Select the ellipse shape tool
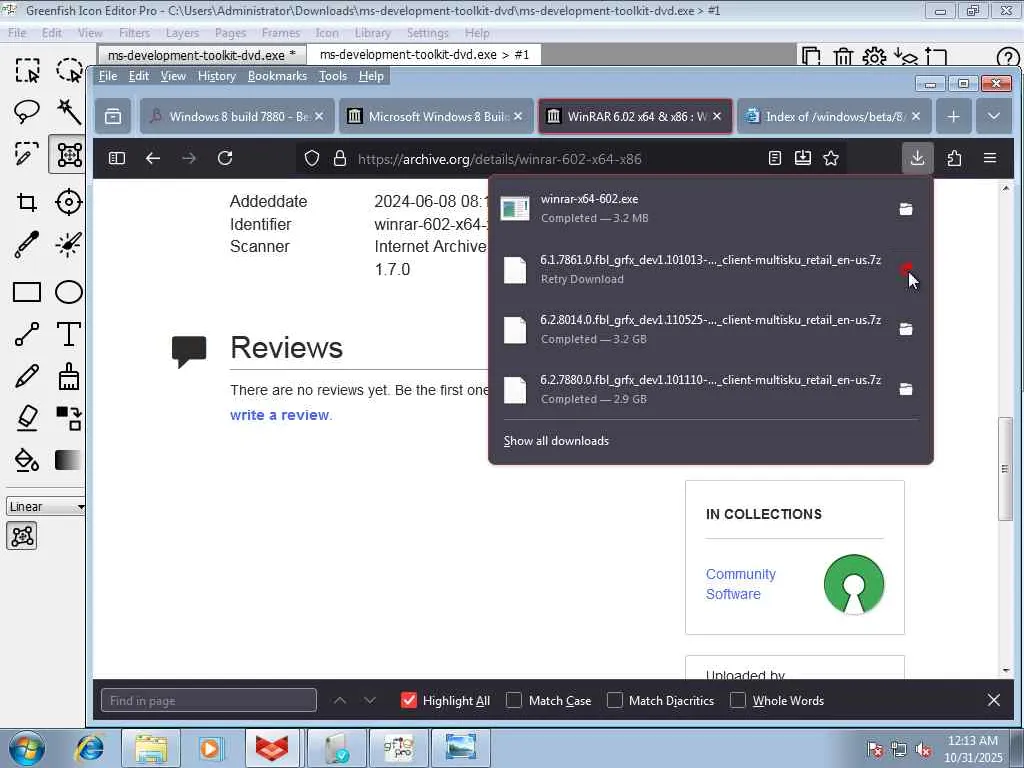The height and width of the screenshot is (768, 1024). [69, 292]
